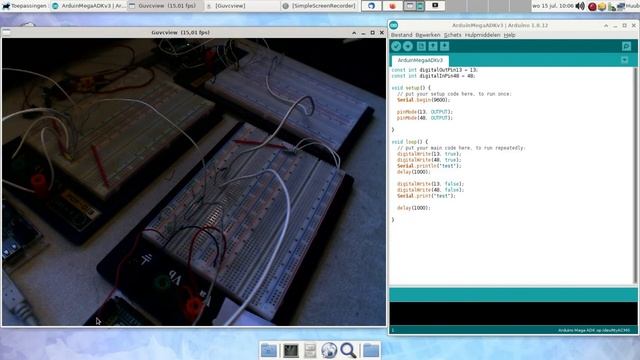Click the Arduino logo window icon
640x360 pixels.
pos(394,25)
